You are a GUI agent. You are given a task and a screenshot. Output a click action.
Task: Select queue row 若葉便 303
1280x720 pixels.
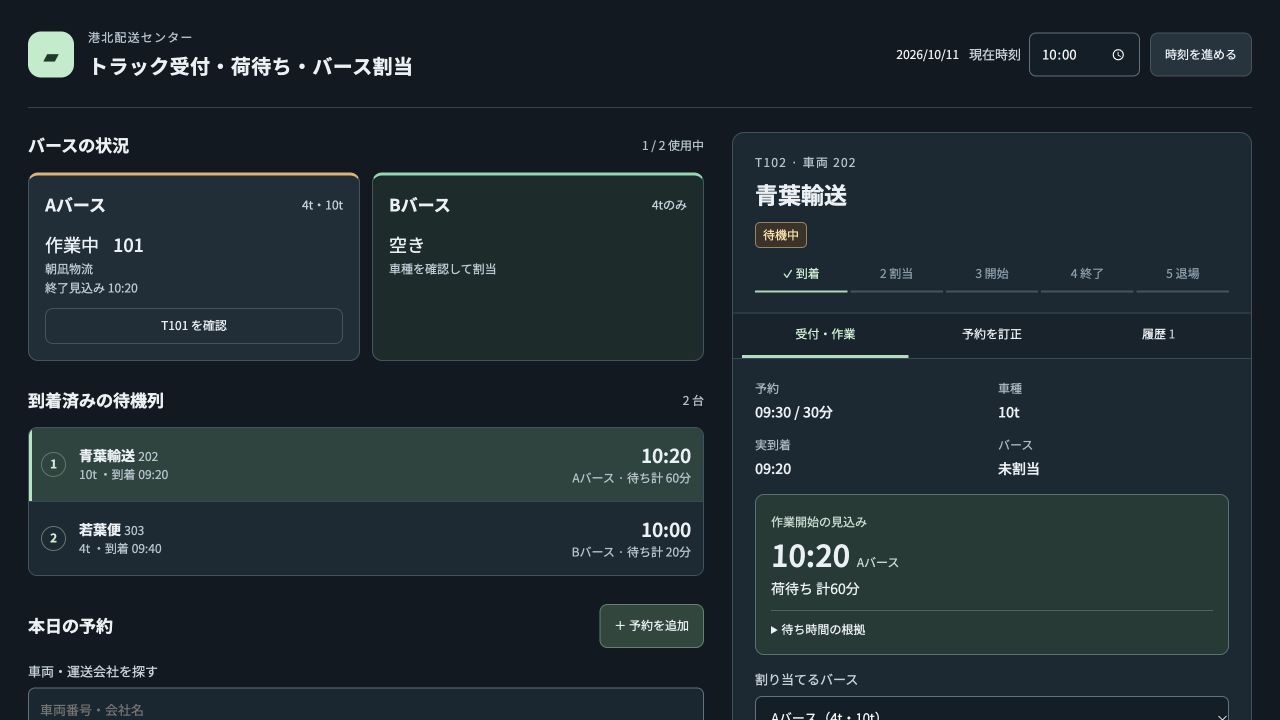click(366, 539)
